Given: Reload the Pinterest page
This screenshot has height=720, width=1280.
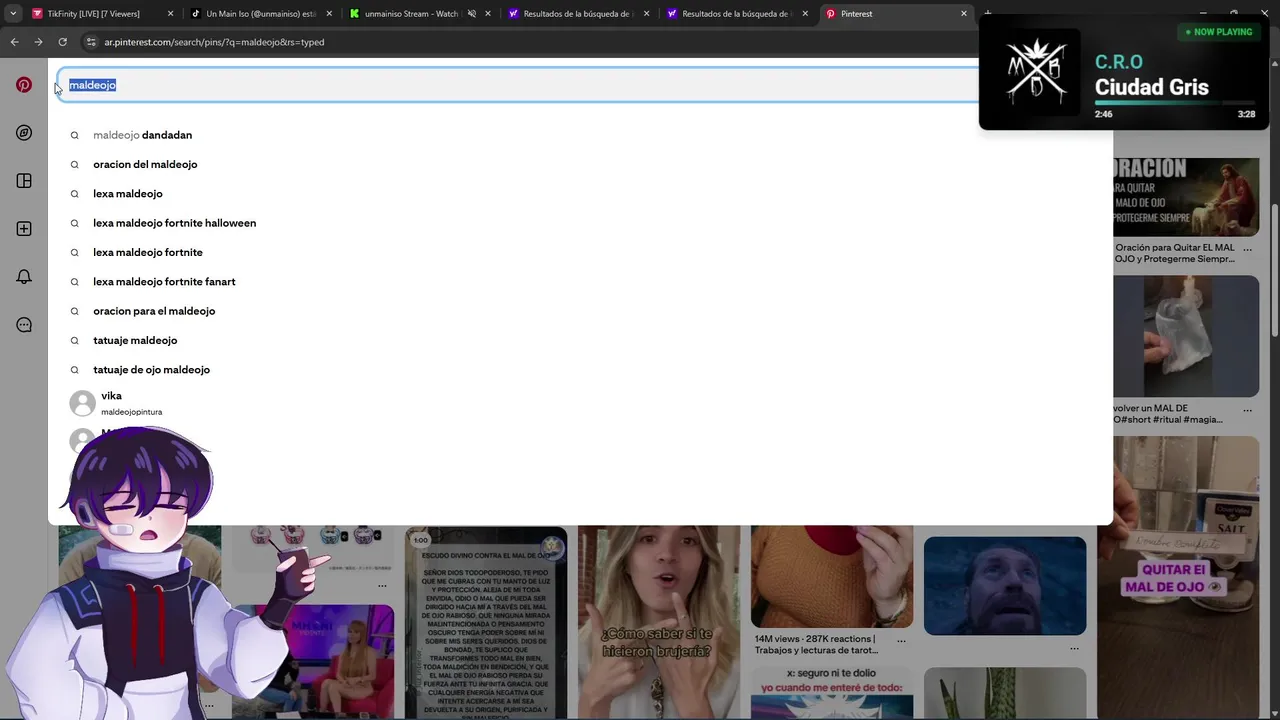Looking at the screenshot, I should (x=62, y=42).
